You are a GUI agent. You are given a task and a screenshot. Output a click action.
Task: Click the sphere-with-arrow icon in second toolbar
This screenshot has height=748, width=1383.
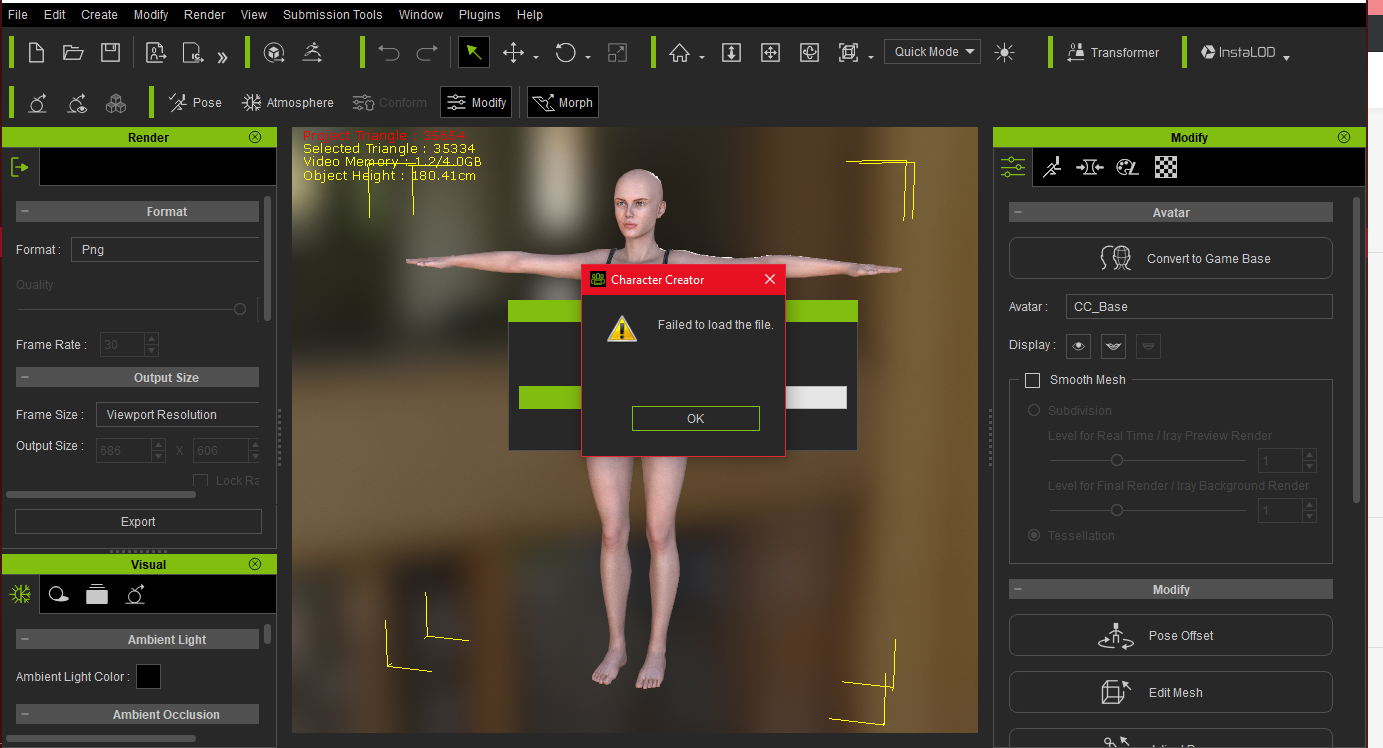pyautogui.click(x=38, y=103)
